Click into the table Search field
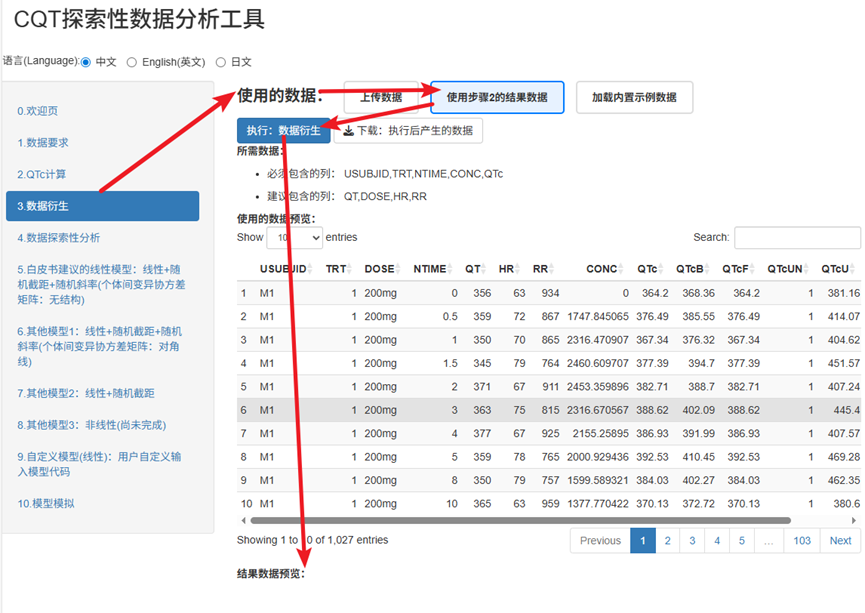 click(x=796, y=238)
